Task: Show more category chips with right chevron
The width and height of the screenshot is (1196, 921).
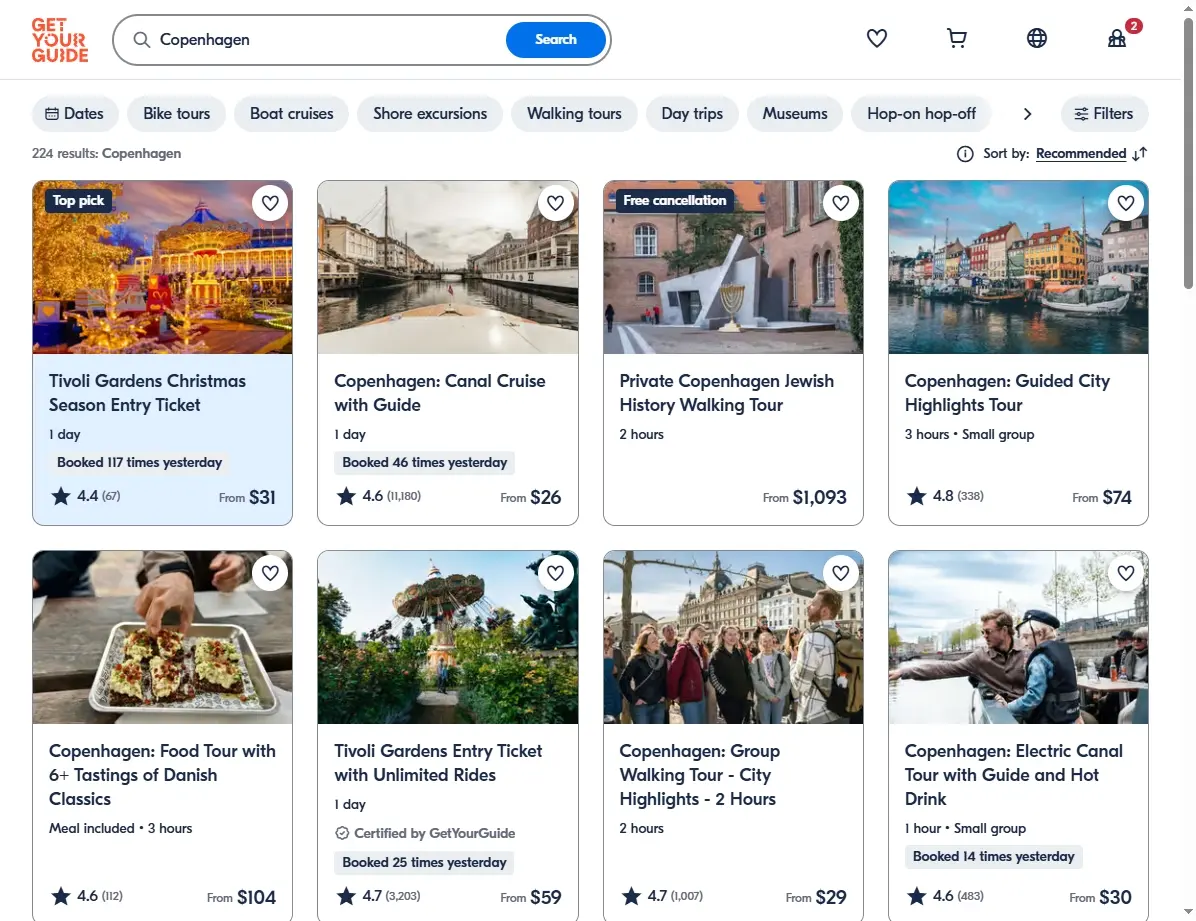Action: click(1027, 114)
